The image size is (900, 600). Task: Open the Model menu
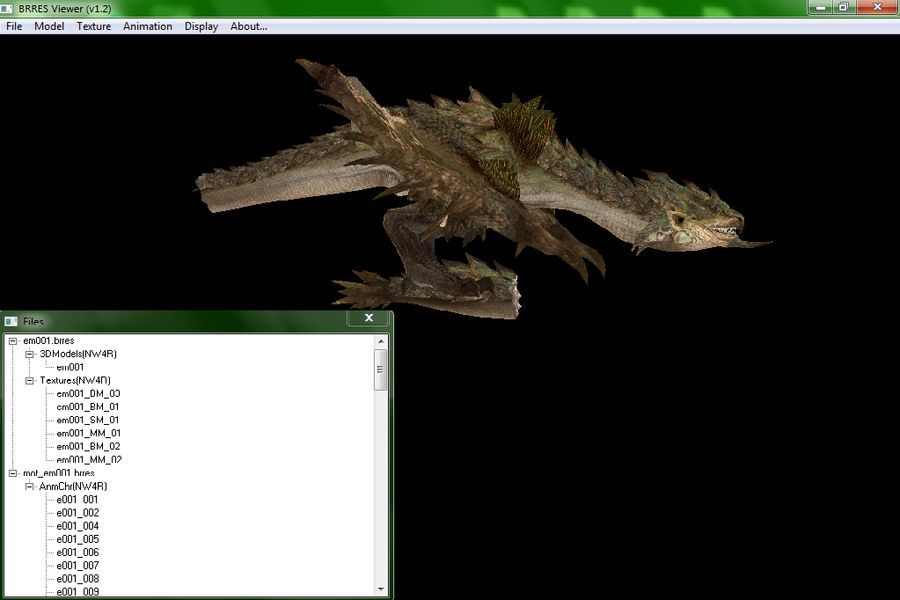point(49,26)
